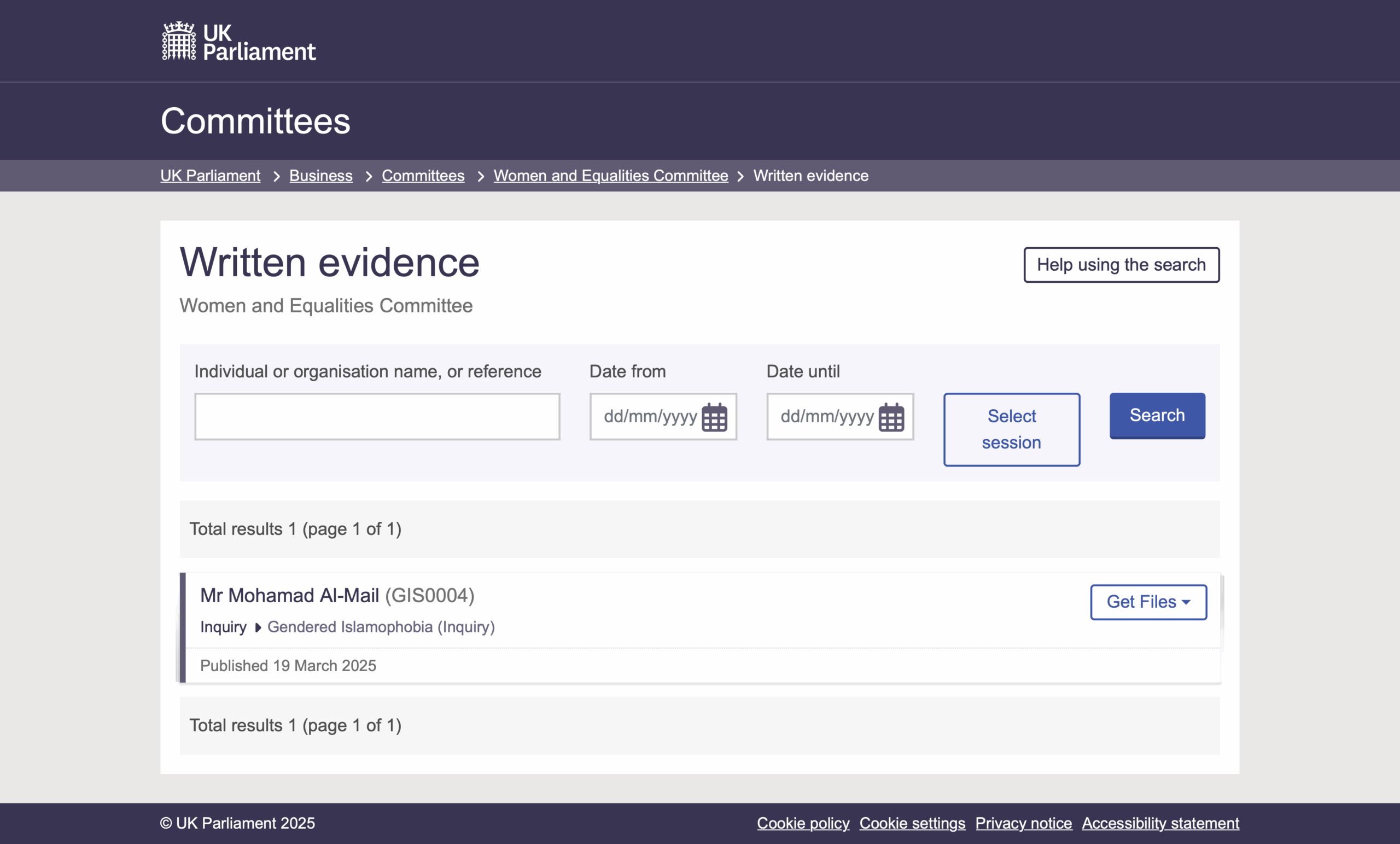
Task: Open the Date until calendar picker icon
Action: (891, 417)
